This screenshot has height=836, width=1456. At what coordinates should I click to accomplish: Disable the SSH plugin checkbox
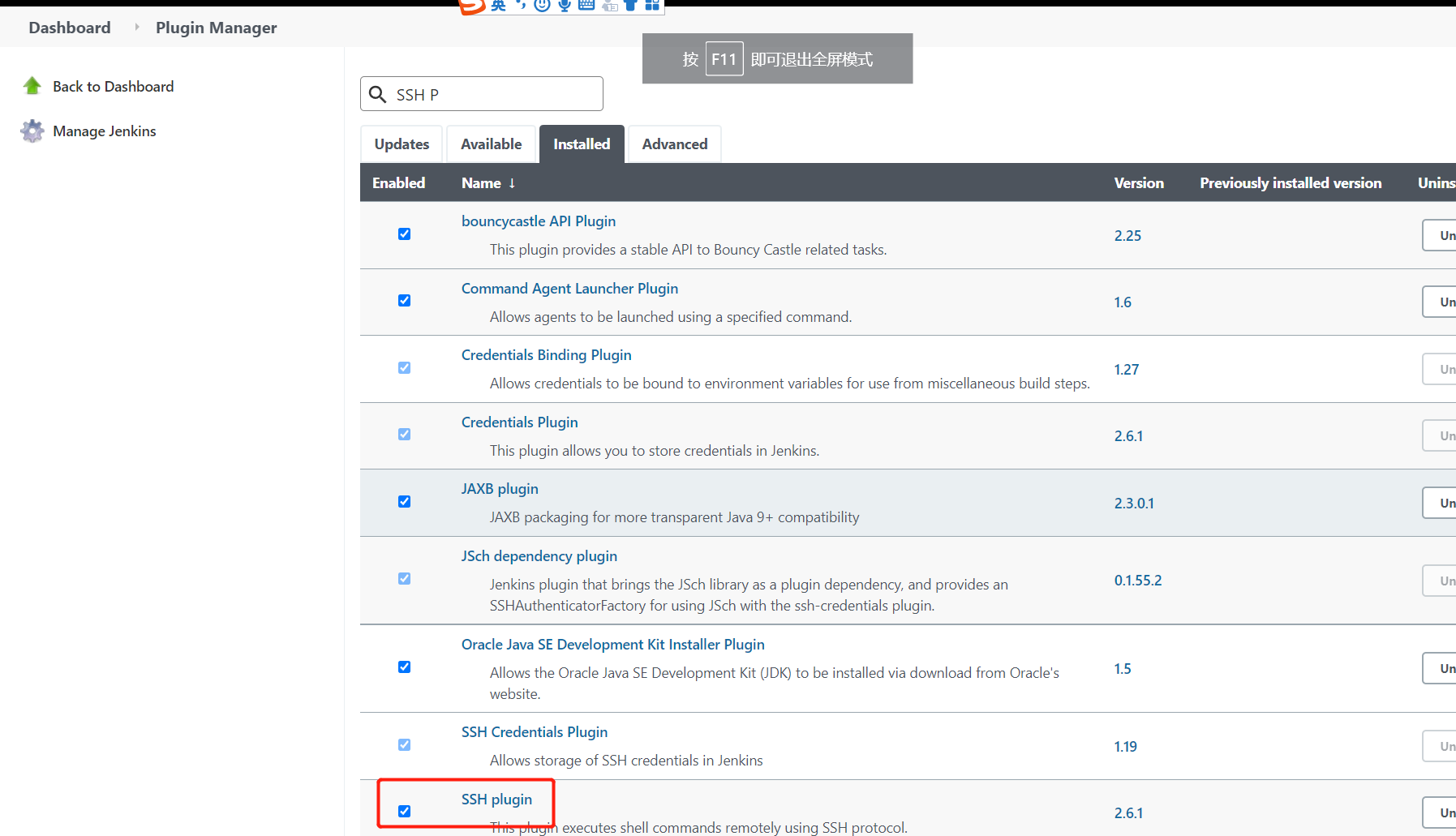tap(404, 811)
